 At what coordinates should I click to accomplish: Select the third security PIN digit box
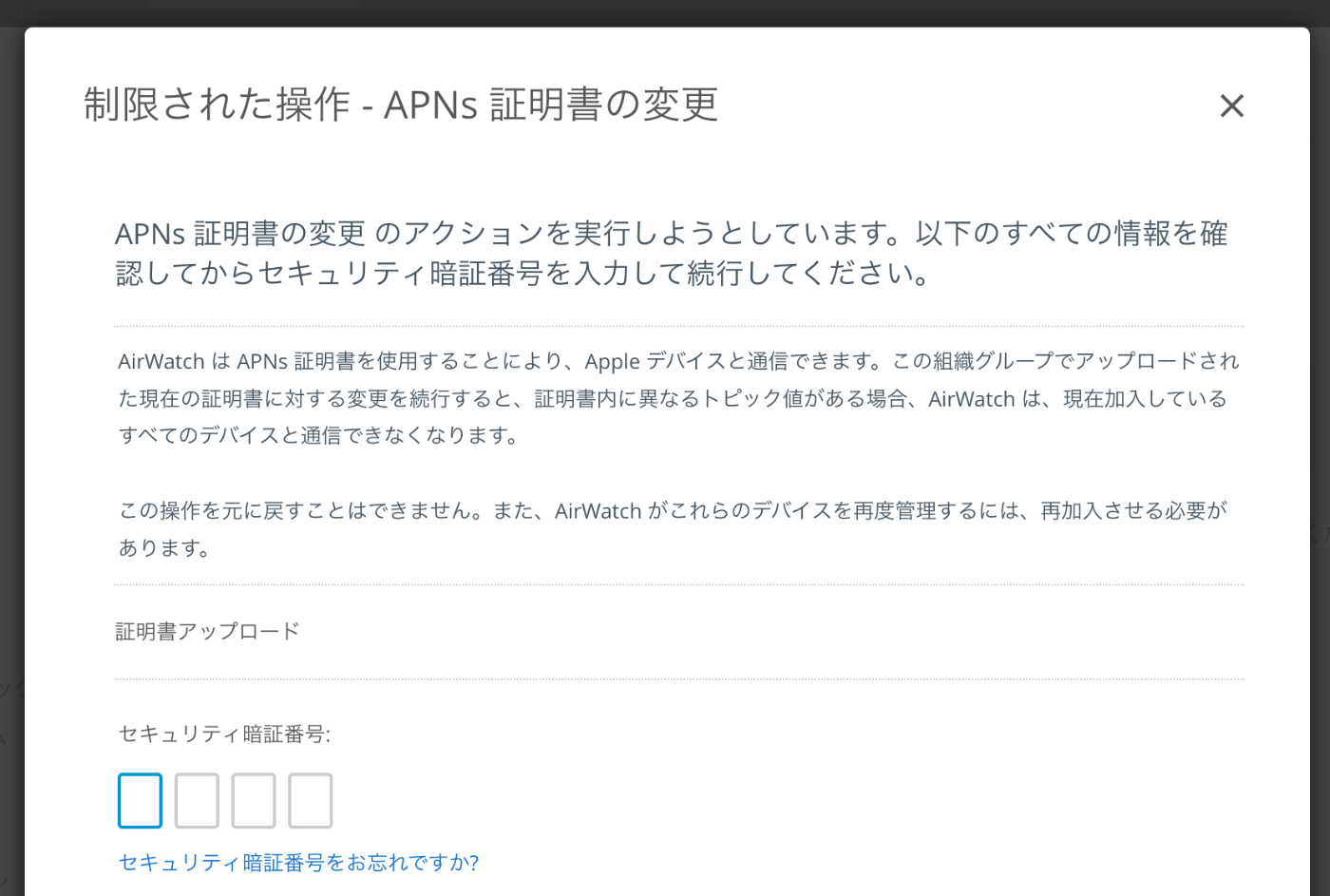click(254, 800)
